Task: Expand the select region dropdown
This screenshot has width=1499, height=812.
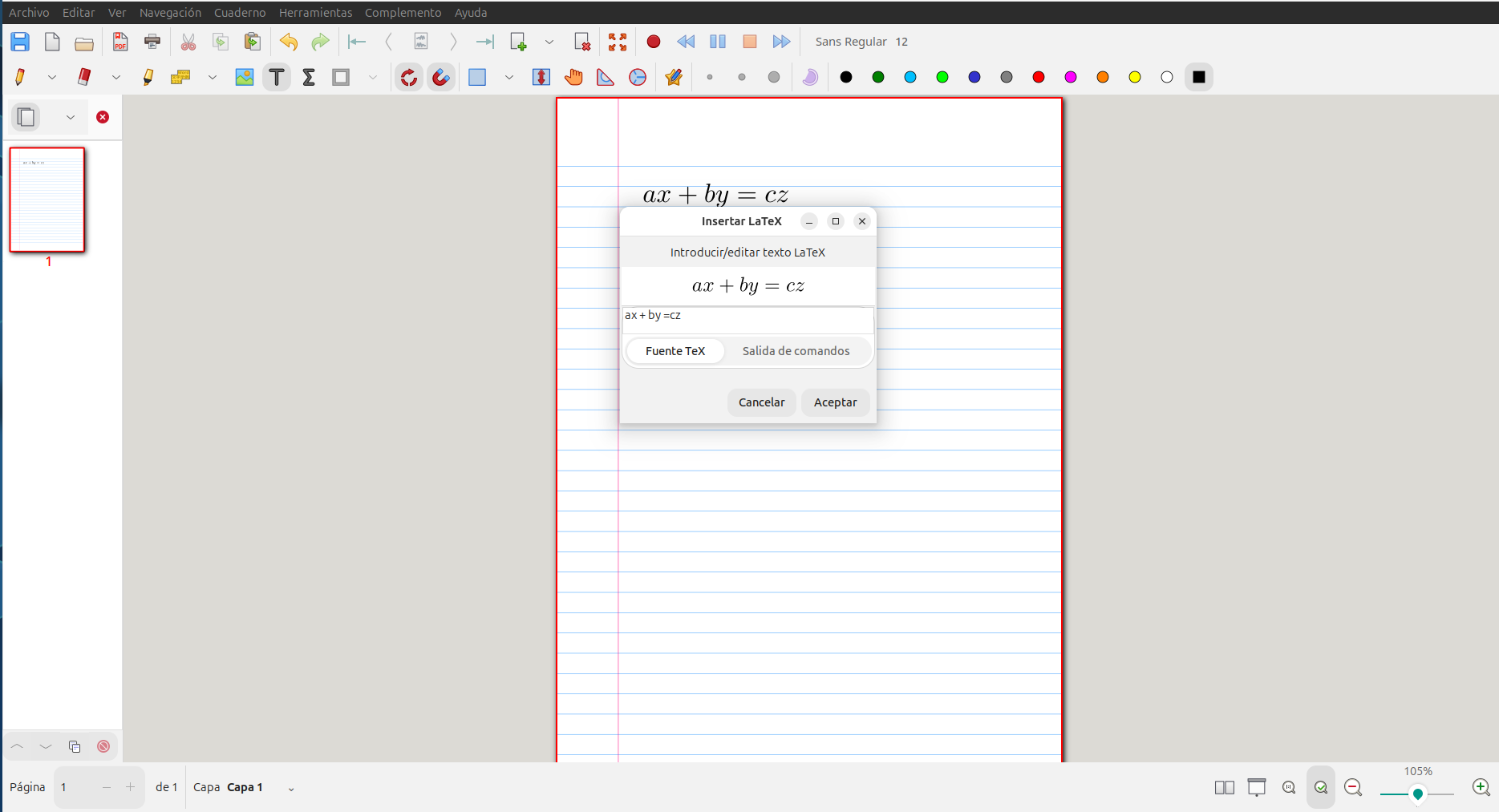Action: tap(509, 77)
